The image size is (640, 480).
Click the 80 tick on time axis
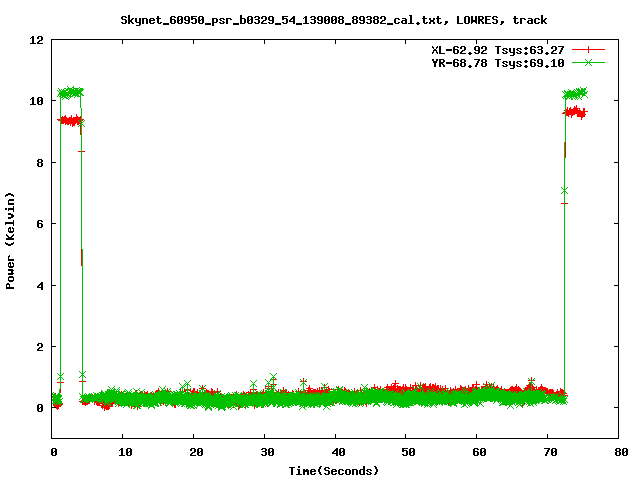[x=621, y=452]
